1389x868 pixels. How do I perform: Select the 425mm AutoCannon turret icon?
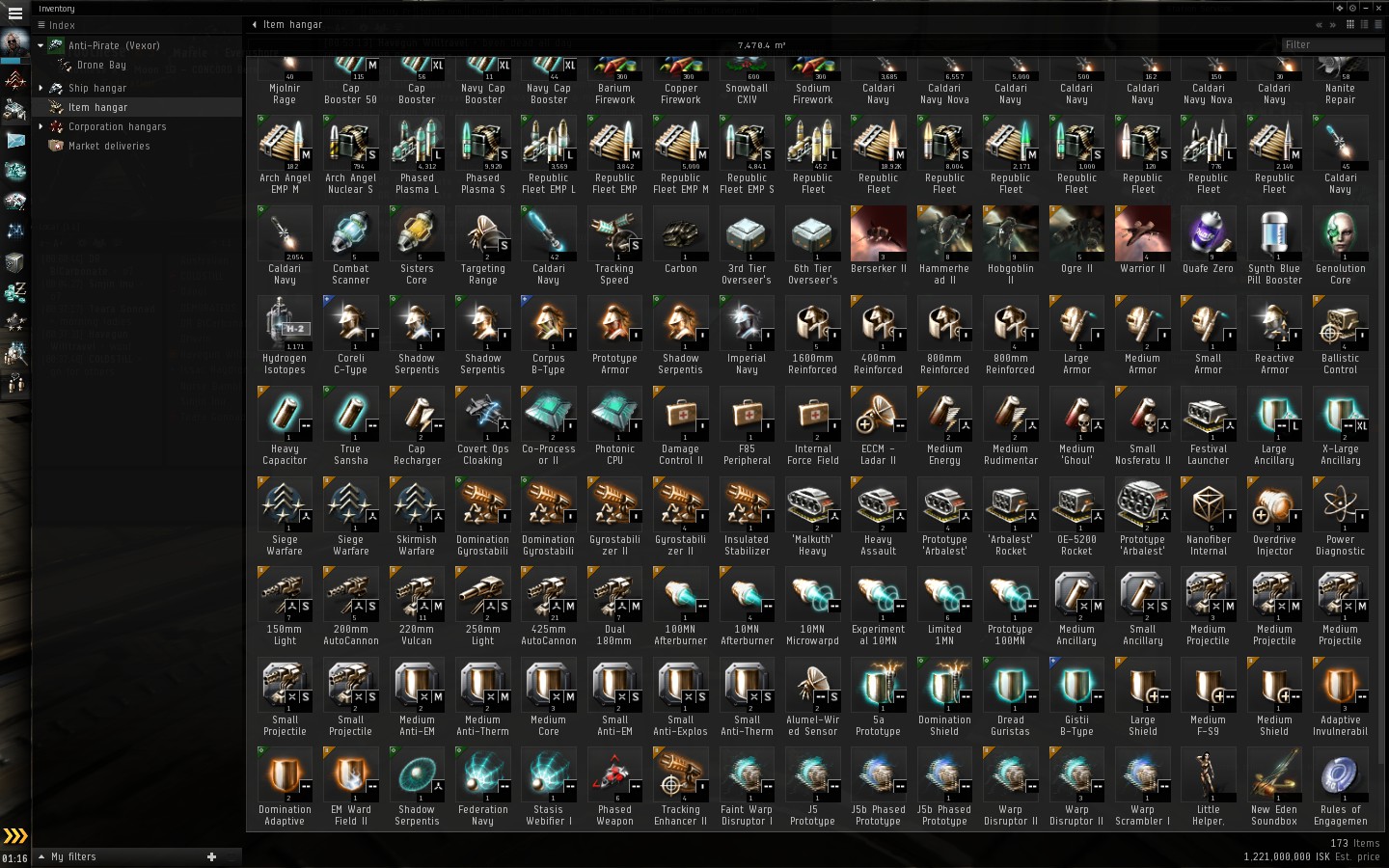point(548,594)
